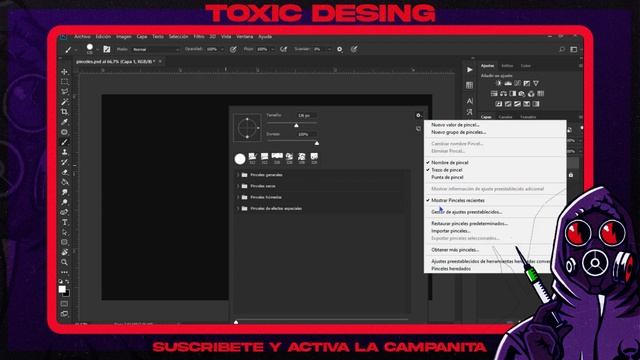Screen dimensions: 640x360
Task: Toggle Quick Mask mode button
Action: (64, 304)
